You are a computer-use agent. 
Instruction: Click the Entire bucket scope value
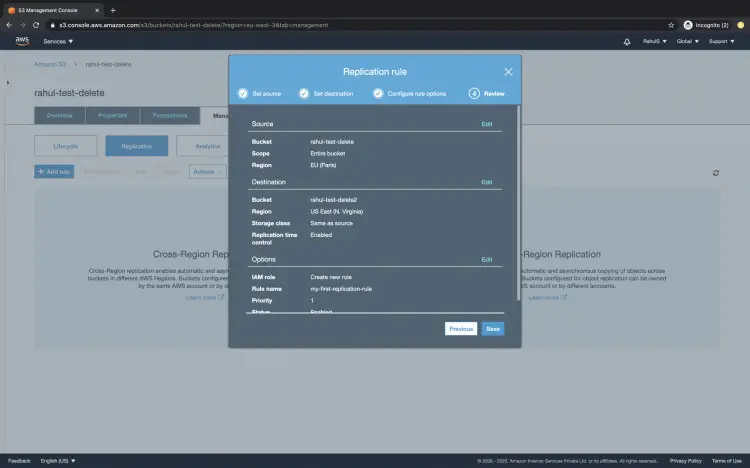328,154
